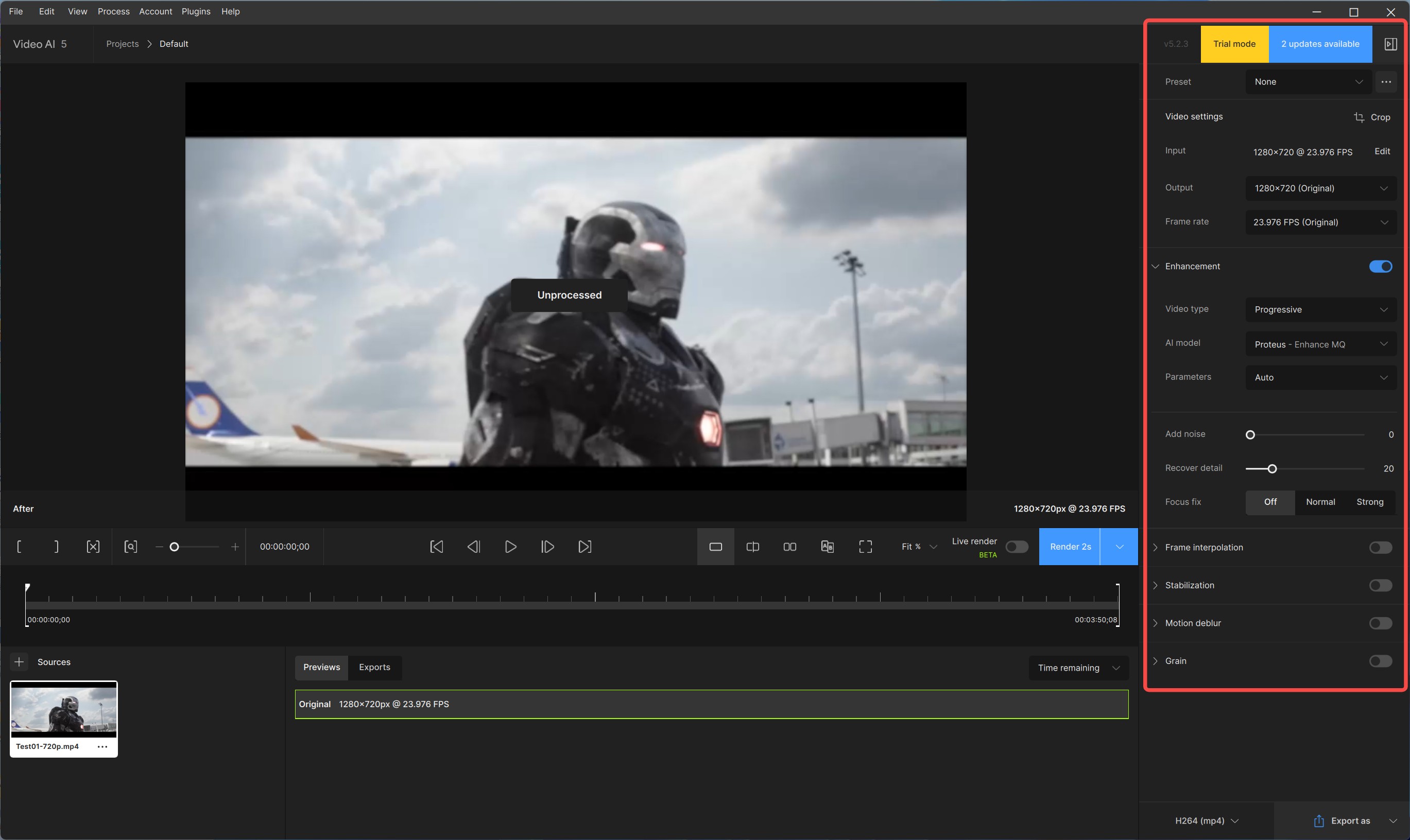Screen dimensions: 1410x840
Task: Select the A/B comparison view icon
Action: tap(828, 546)
